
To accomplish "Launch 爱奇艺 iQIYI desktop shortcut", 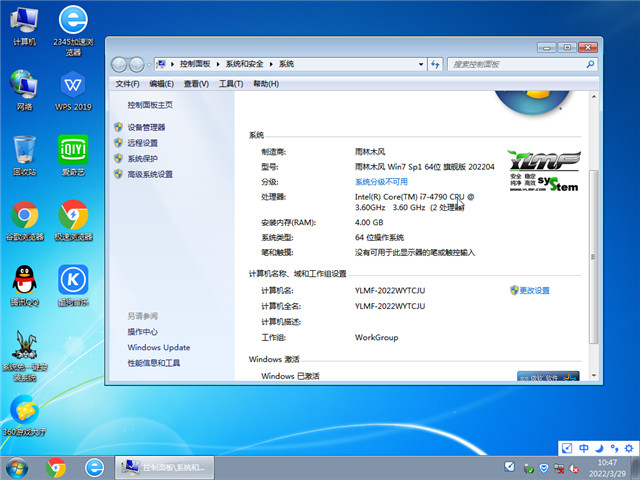I will pos(73,156).
